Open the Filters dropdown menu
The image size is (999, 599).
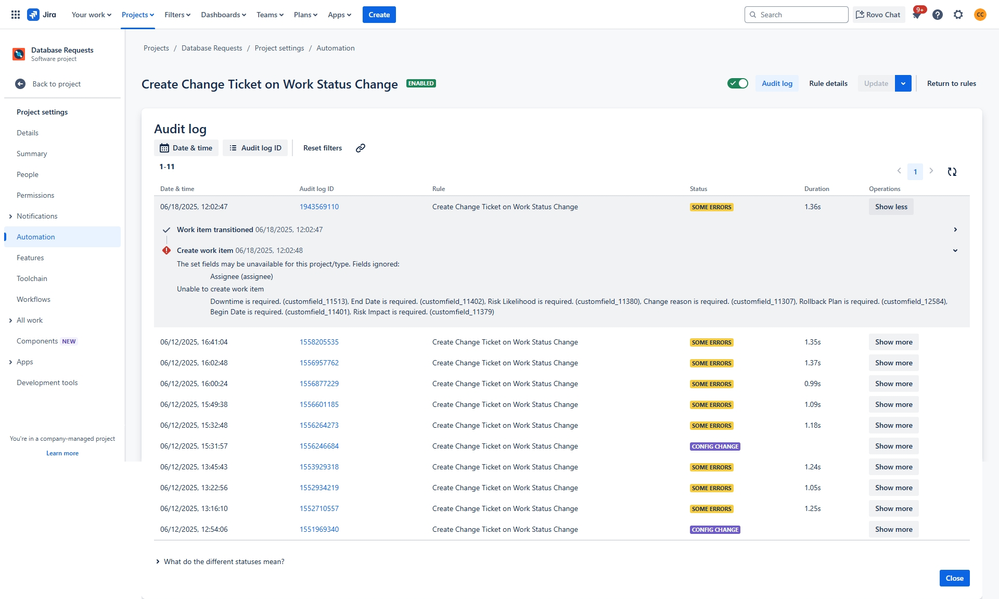coord(177,15)
